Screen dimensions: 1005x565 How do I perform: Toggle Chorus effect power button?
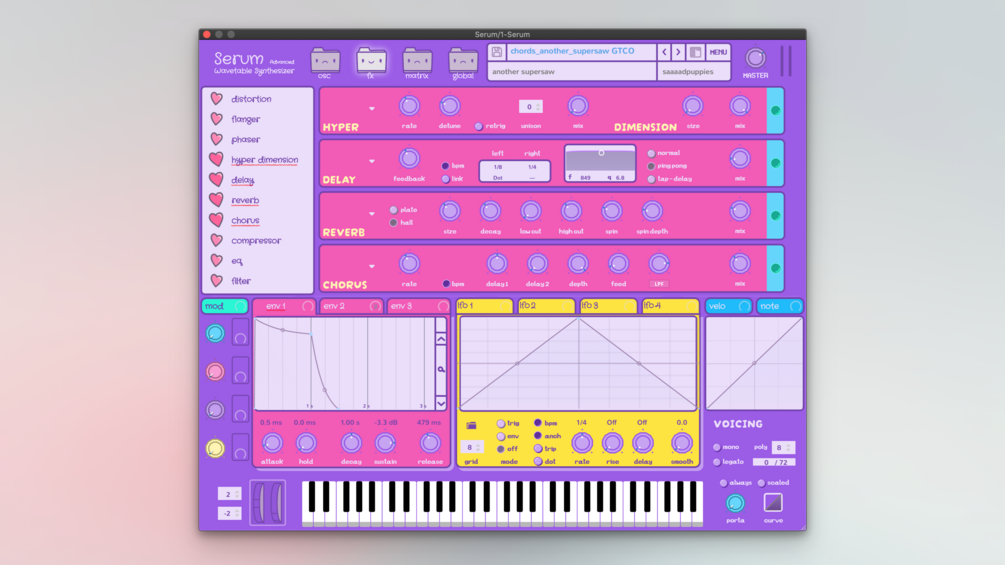776,268
